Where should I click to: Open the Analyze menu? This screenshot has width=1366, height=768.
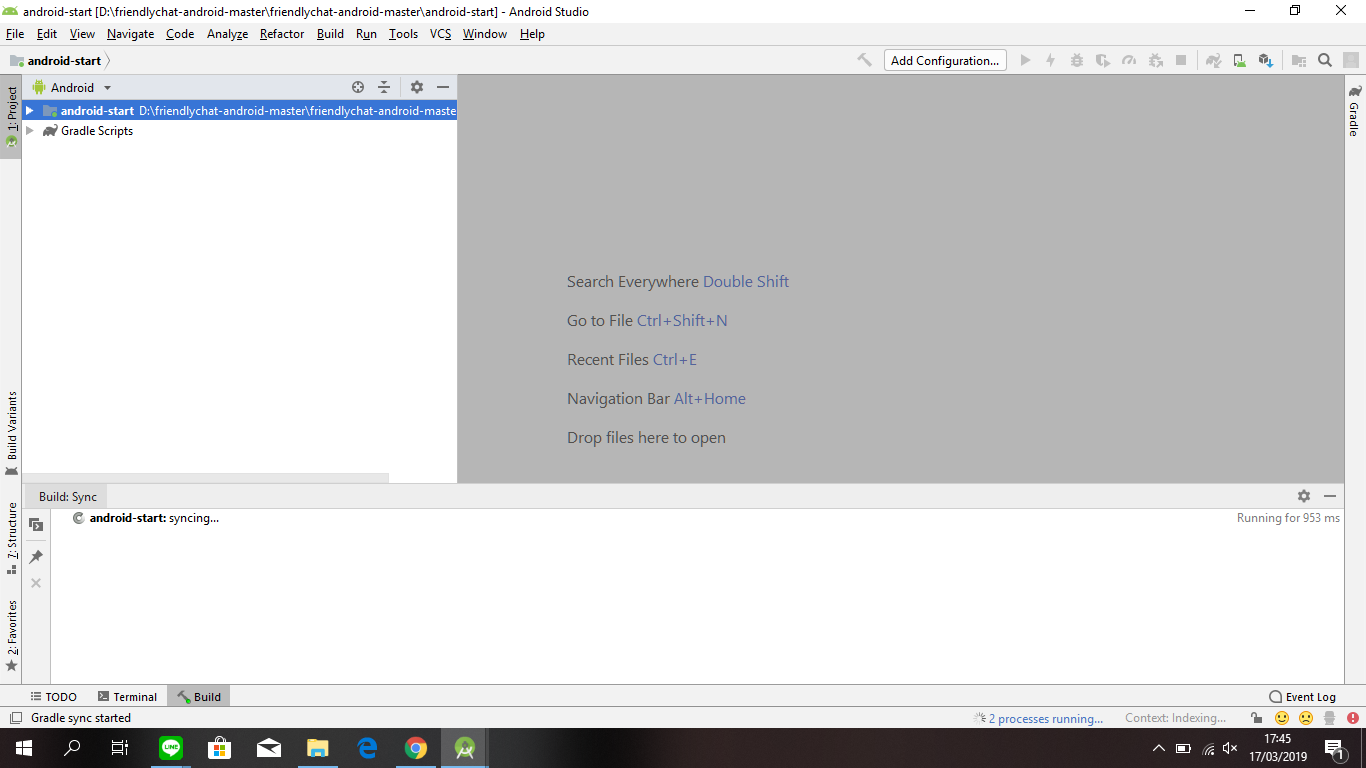click(227, 34)
